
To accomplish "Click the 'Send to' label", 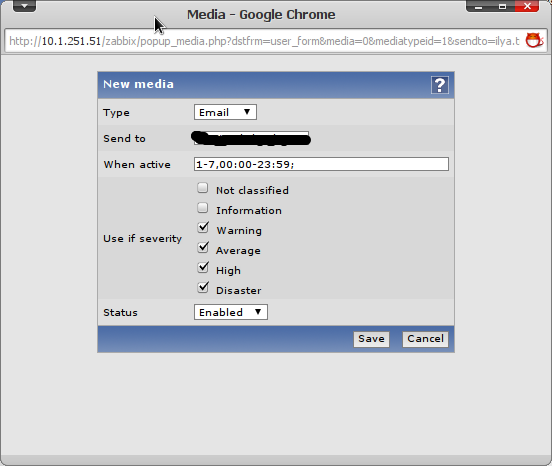I will pyautogui.click(x=124, y=138).
